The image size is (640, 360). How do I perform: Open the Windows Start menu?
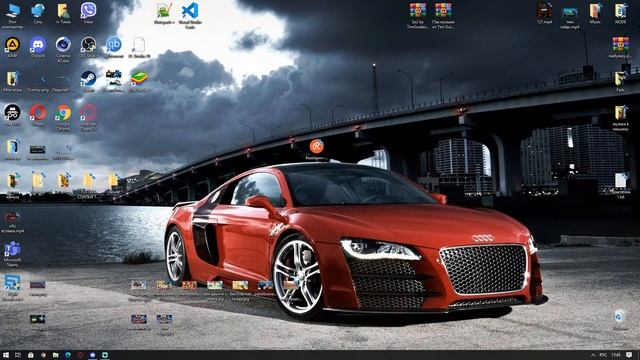[6, 355]
